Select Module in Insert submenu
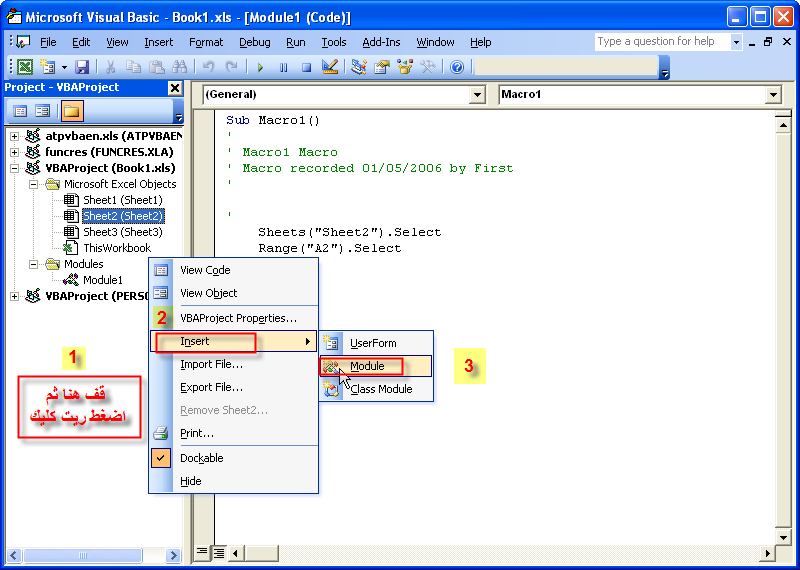 377,366
